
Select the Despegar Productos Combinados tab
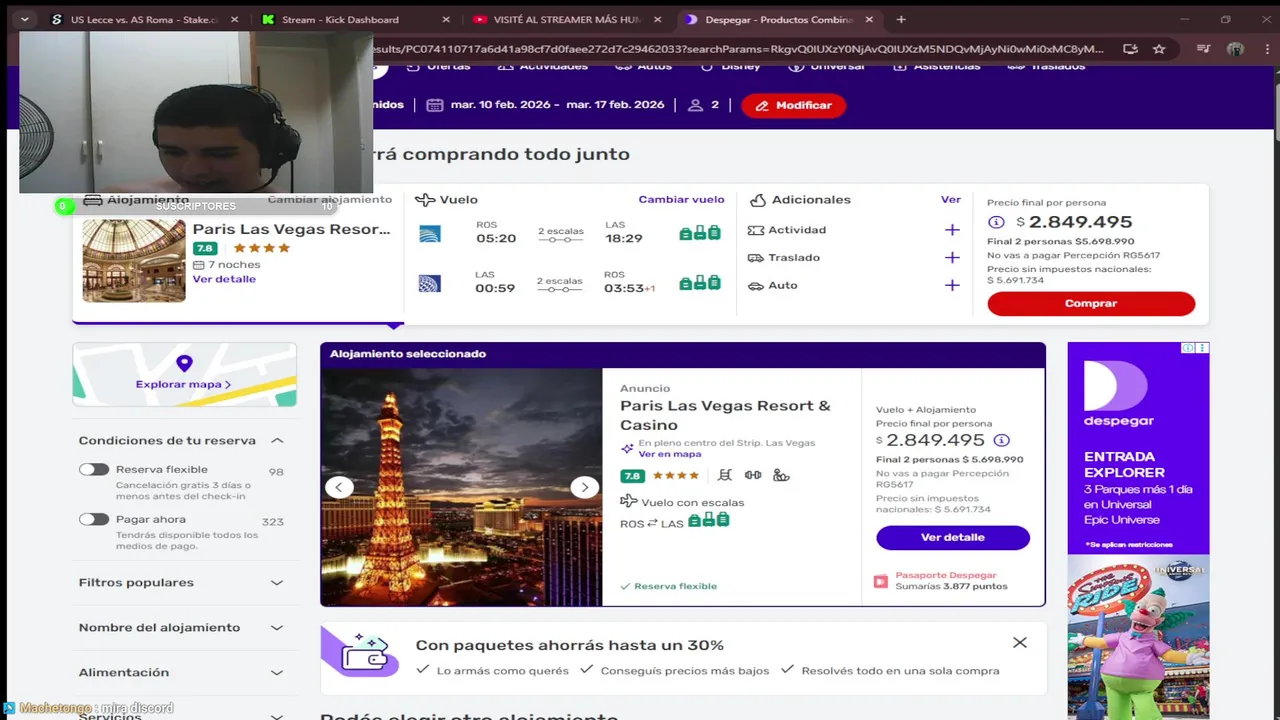click(x=779, y=19)
